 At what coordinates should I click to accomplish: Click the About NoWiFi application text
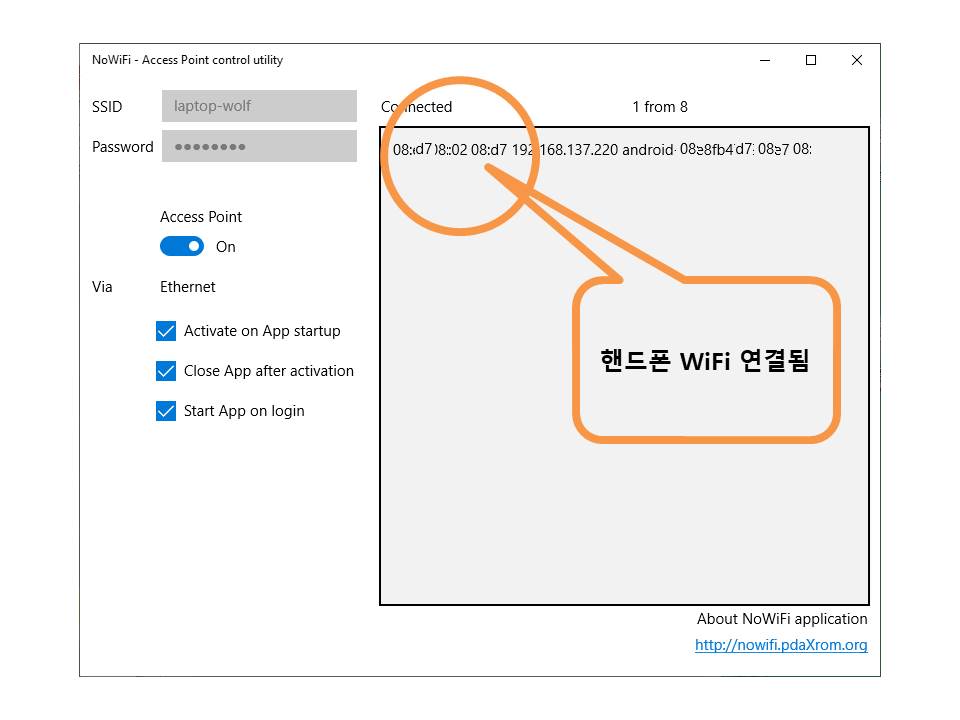[782, 619]
